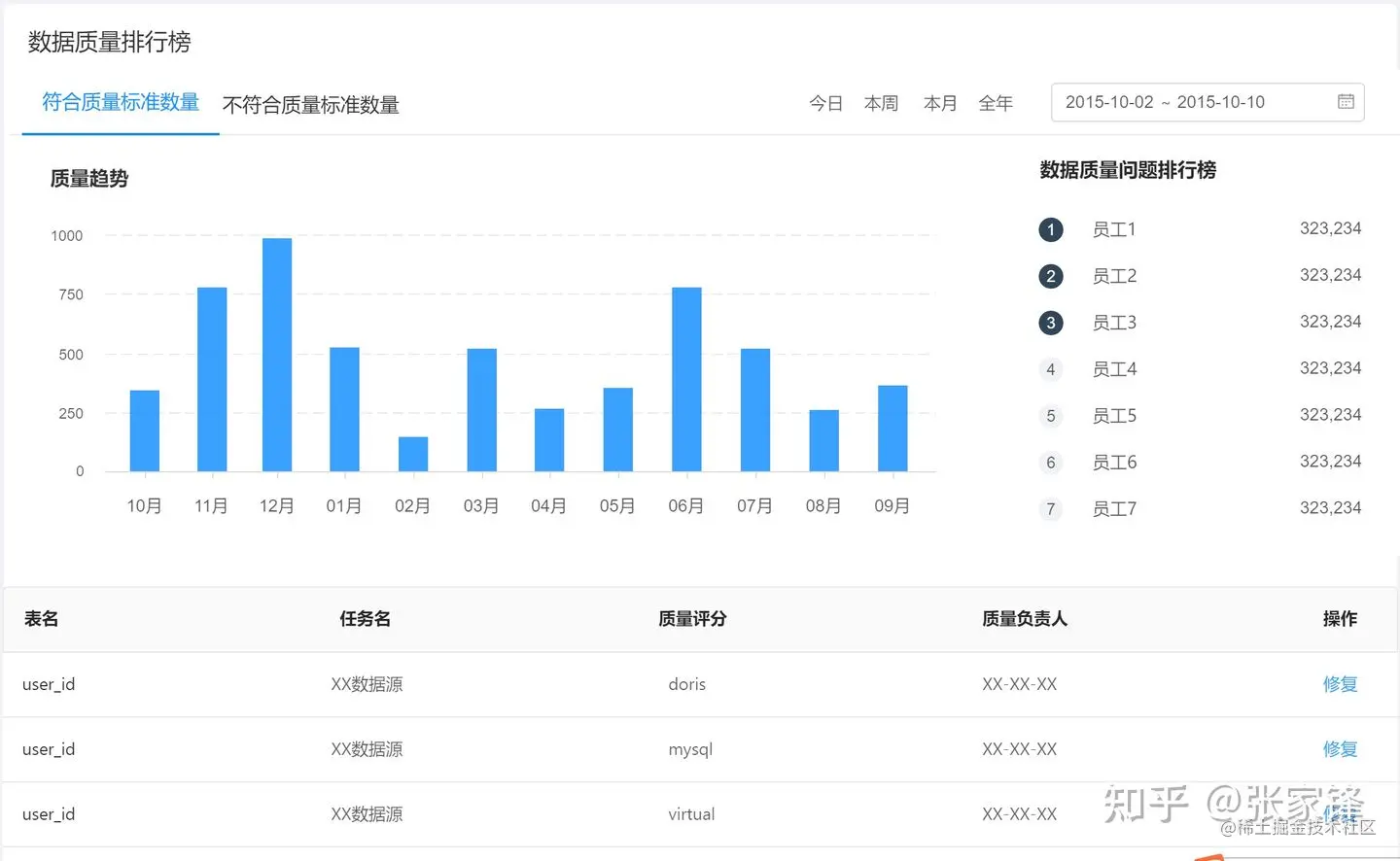Select the 07月 bar in the chart

coord(755,410)
